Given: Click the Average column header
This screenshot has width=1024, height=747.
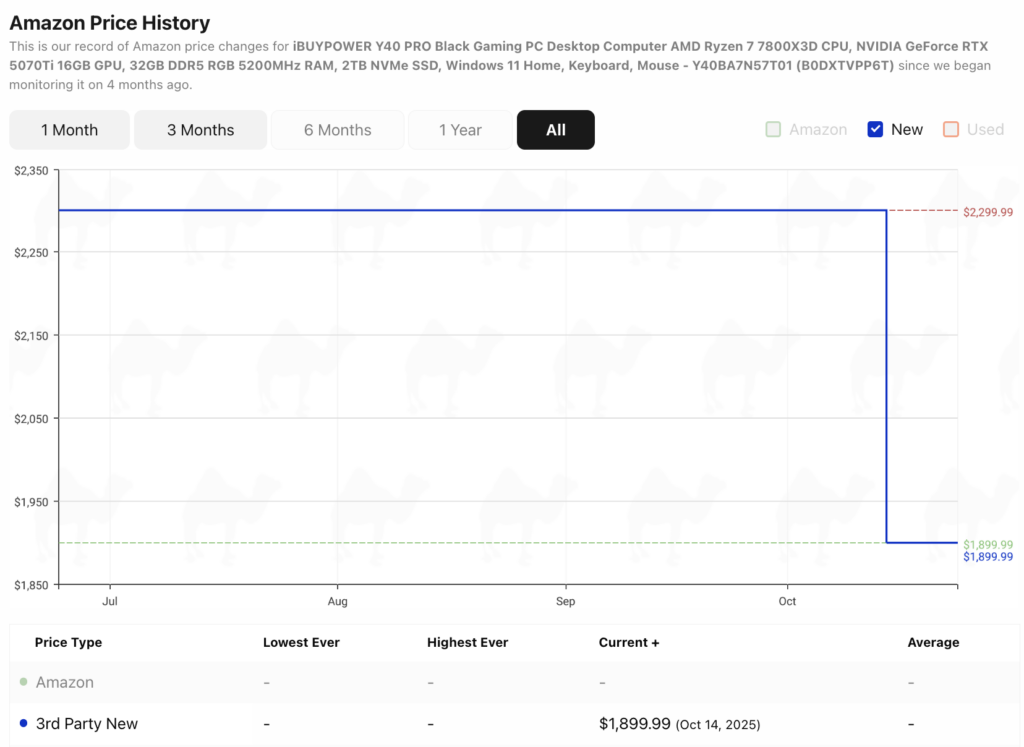Looking at the screenshot, I should click(932, 642).
